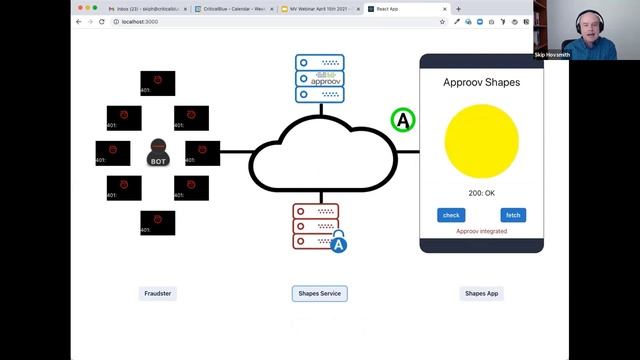This screenshot has width=640, height=360.
Task: Click the macOS green fullscreen window button
Action: coord(95,8)
